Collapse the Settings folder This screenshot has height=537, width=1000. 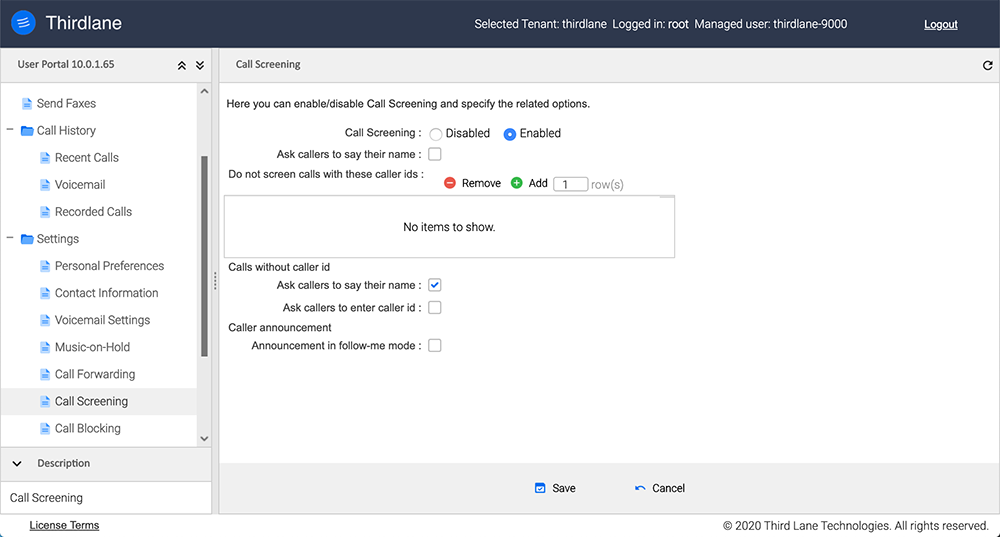click(x=11, y=239)
